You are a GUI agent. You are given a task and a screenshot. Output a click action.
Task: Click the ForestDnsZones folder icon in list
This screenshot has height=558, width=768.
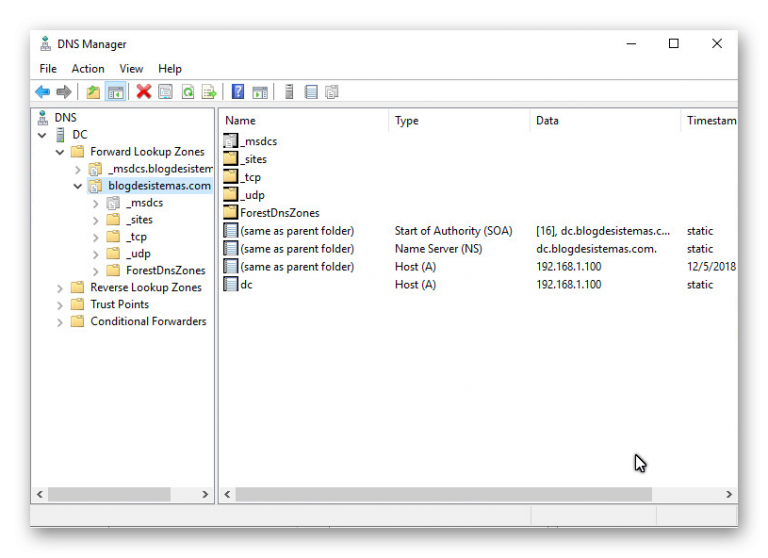(x=231, y=213)
